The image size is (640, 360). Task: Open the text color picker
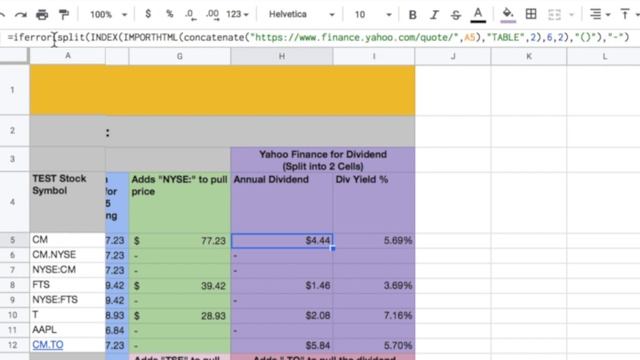(478, 15)
